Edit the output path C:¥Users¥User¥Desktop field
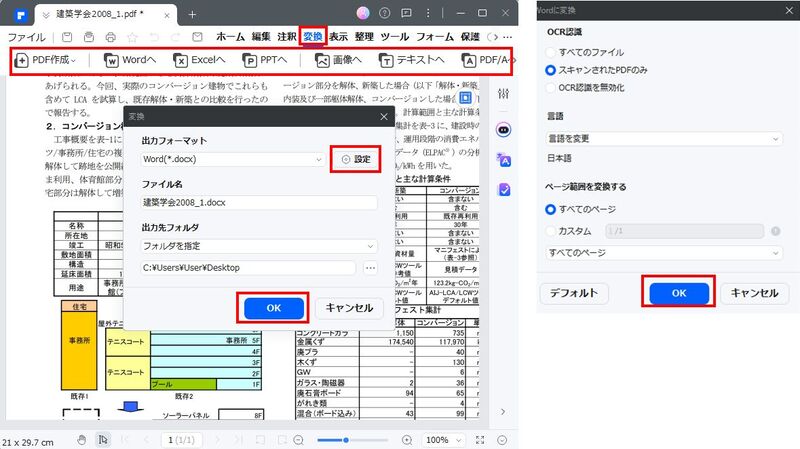The width and height of the screenshot is (800, 449). [x=248, y=268]
